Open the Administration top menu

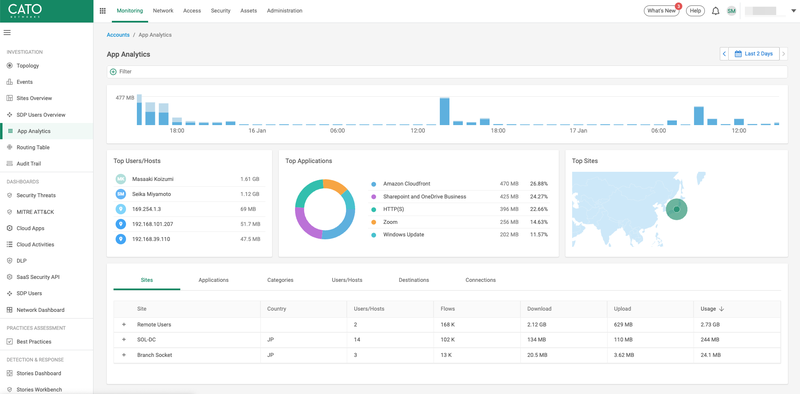284,11
